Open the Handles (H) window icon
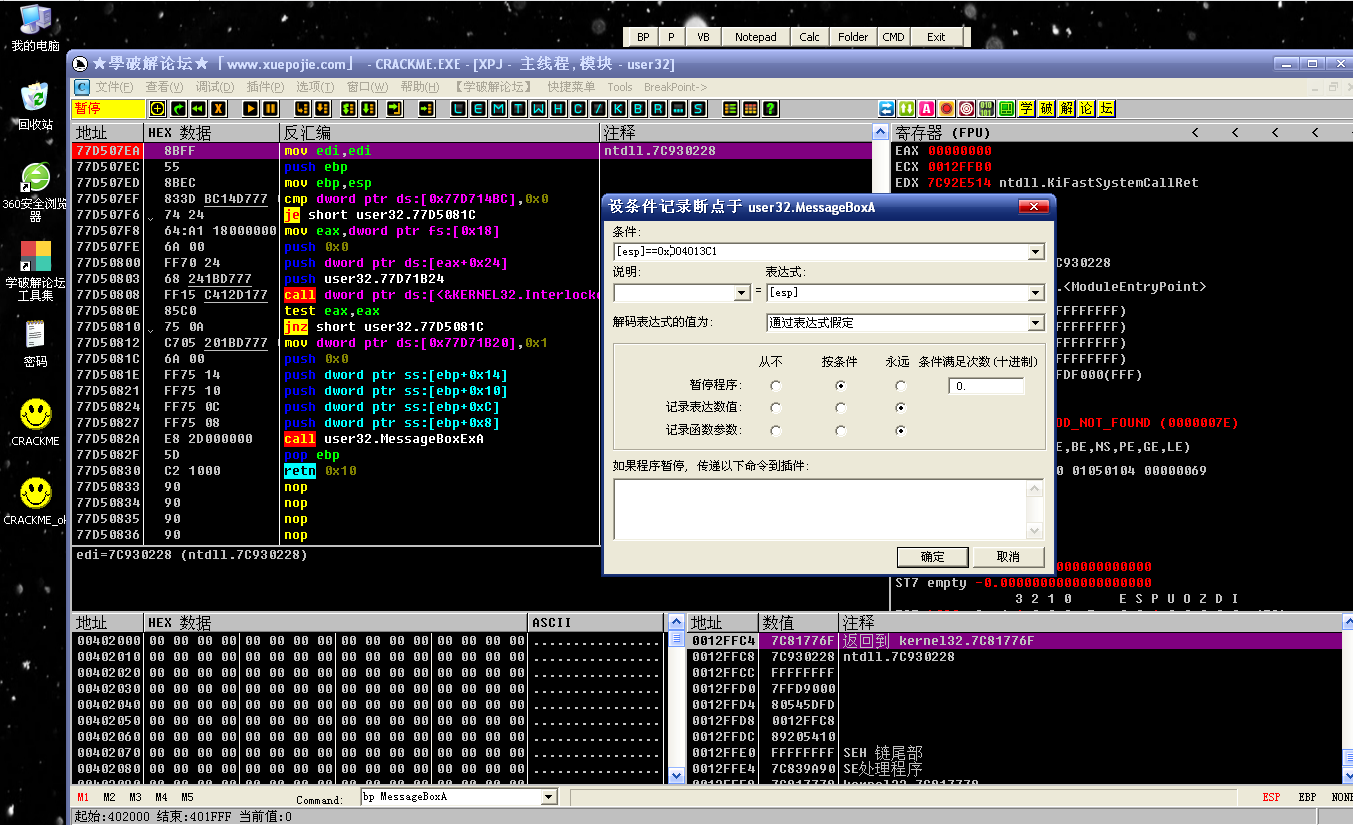The width and height of the screenshot is (1353, 825). coord(558,108)
